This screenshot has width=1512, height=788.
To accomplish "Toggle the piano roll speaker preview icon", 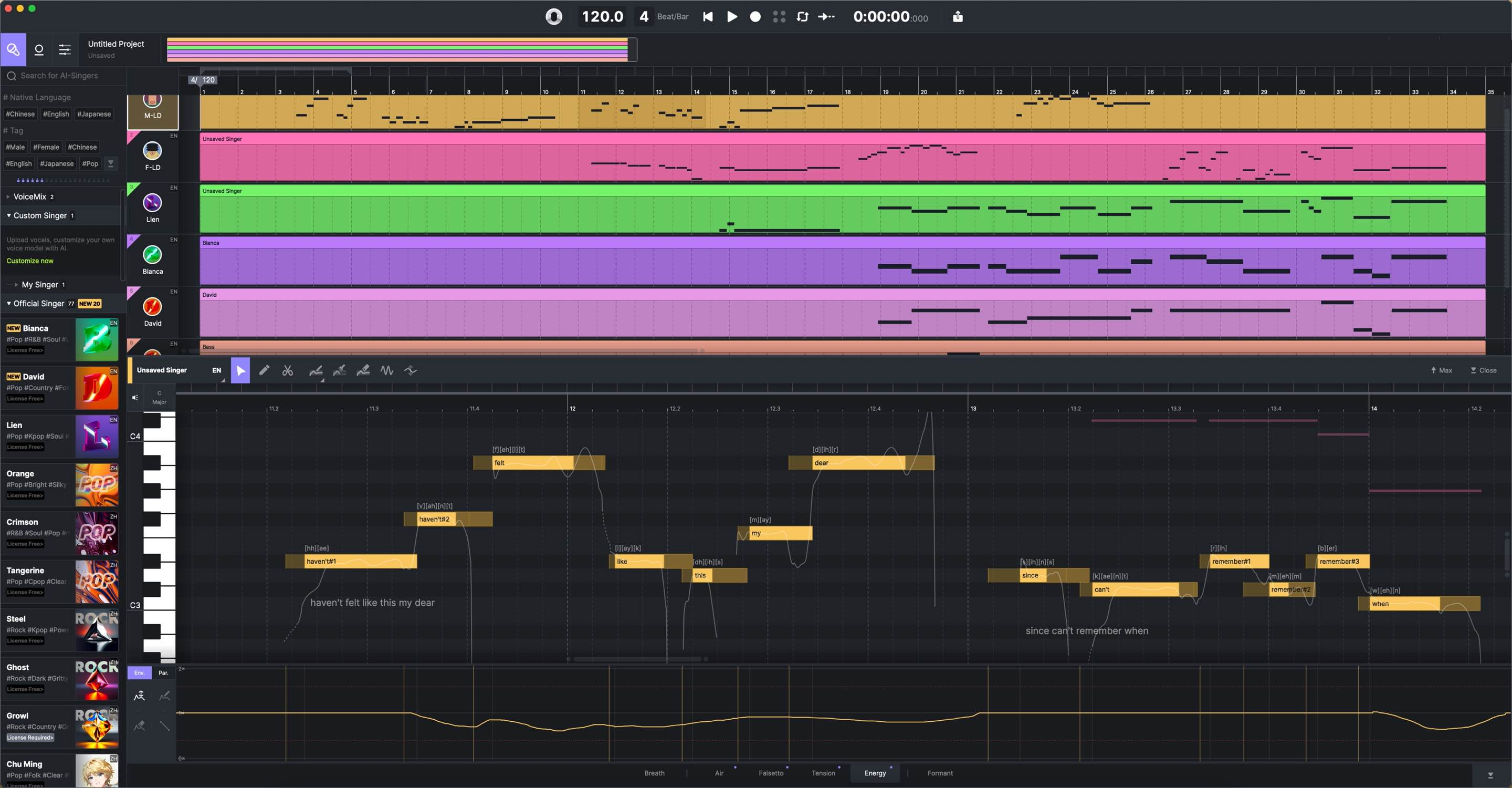I will (x=135, y=398).
